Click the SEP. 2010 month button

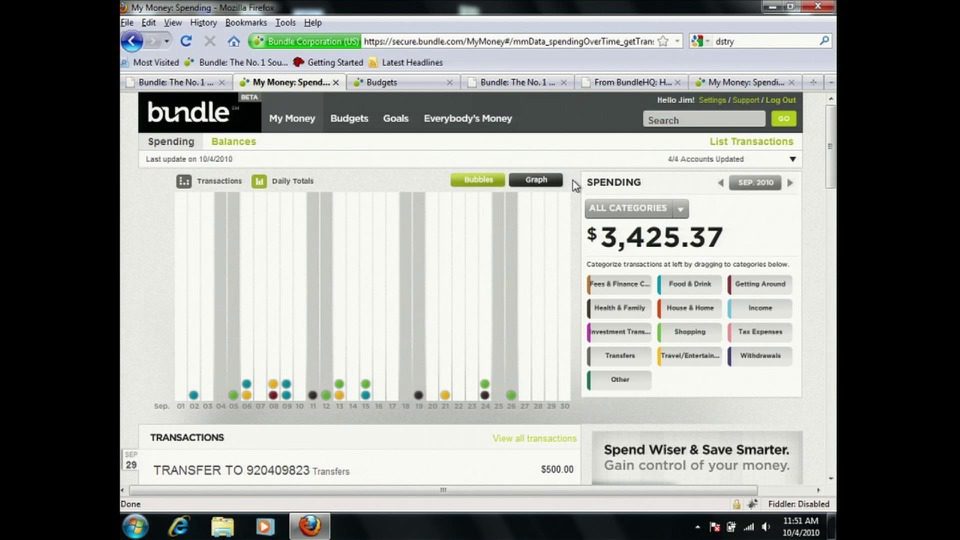click(x=755, y=182)
